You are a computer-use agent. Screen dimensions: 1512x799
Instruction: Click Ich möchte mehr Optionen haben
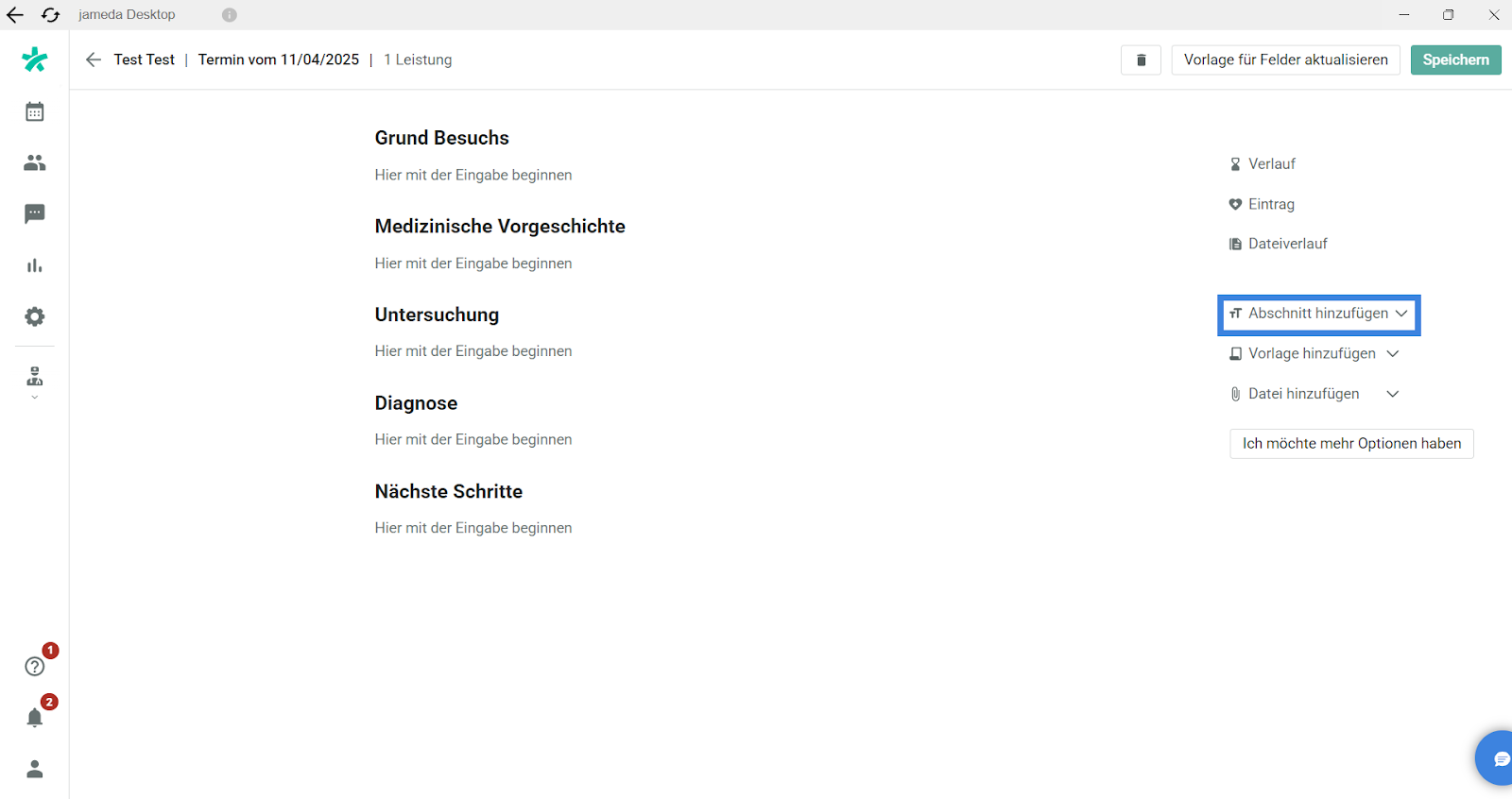tap(1351, 444)
